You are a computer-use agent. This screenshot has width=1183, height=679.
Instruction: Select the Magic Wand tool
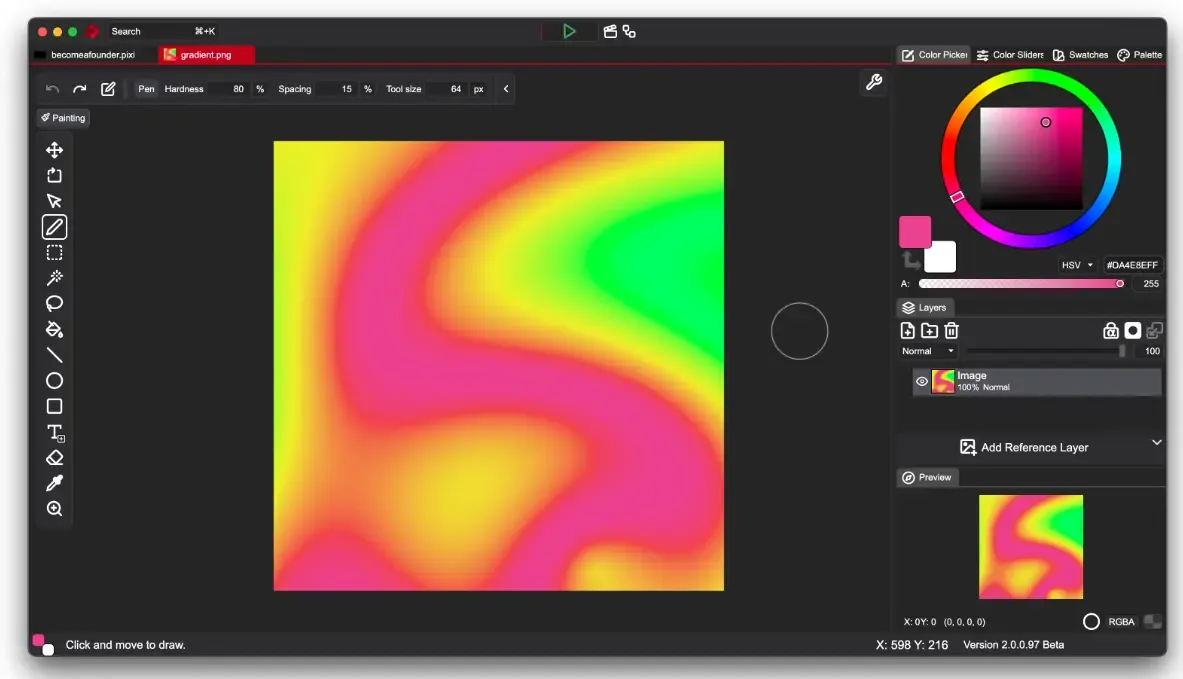54,278
